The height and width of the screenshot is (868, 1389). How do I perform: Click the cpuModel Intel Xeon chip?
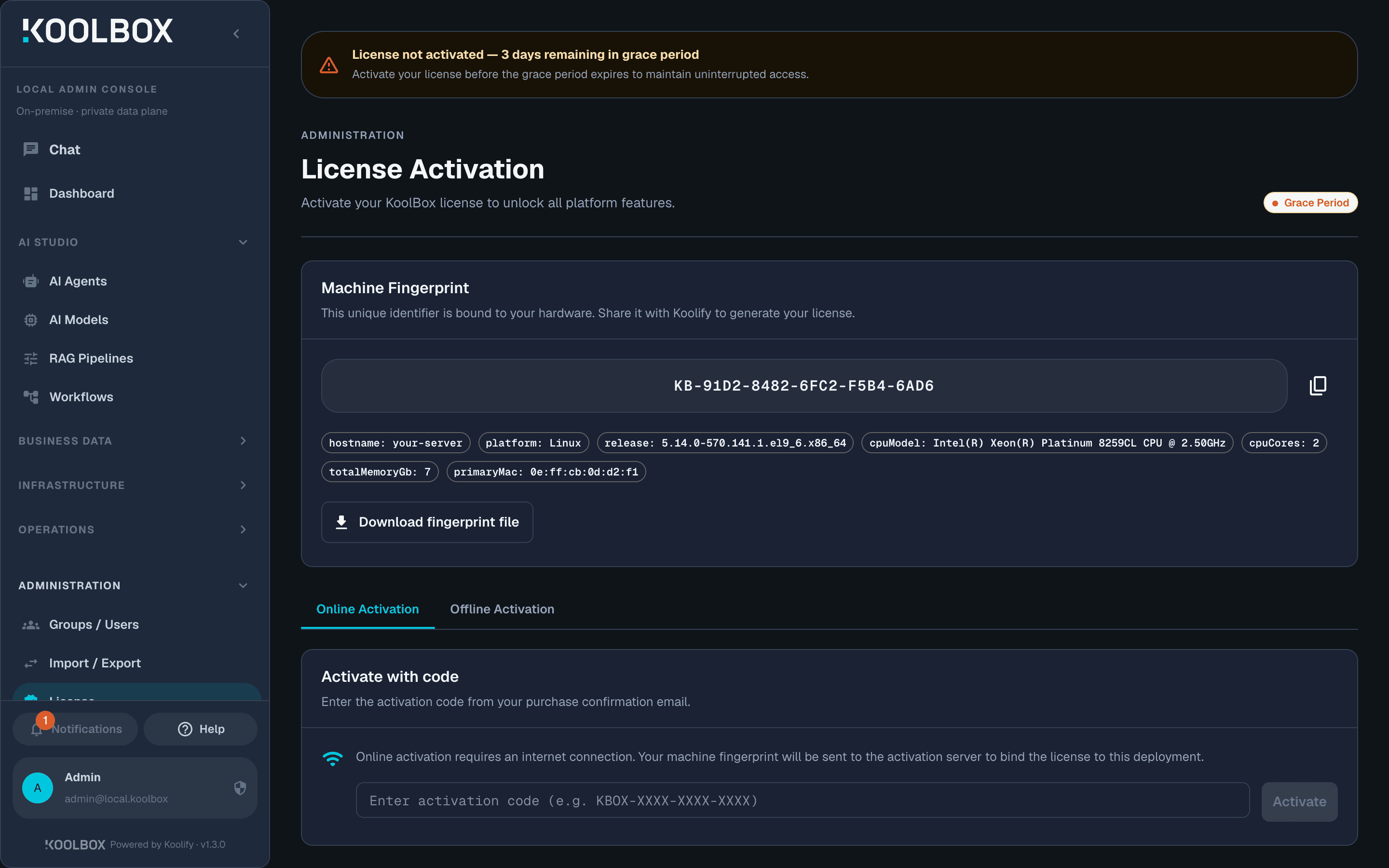1047,443
